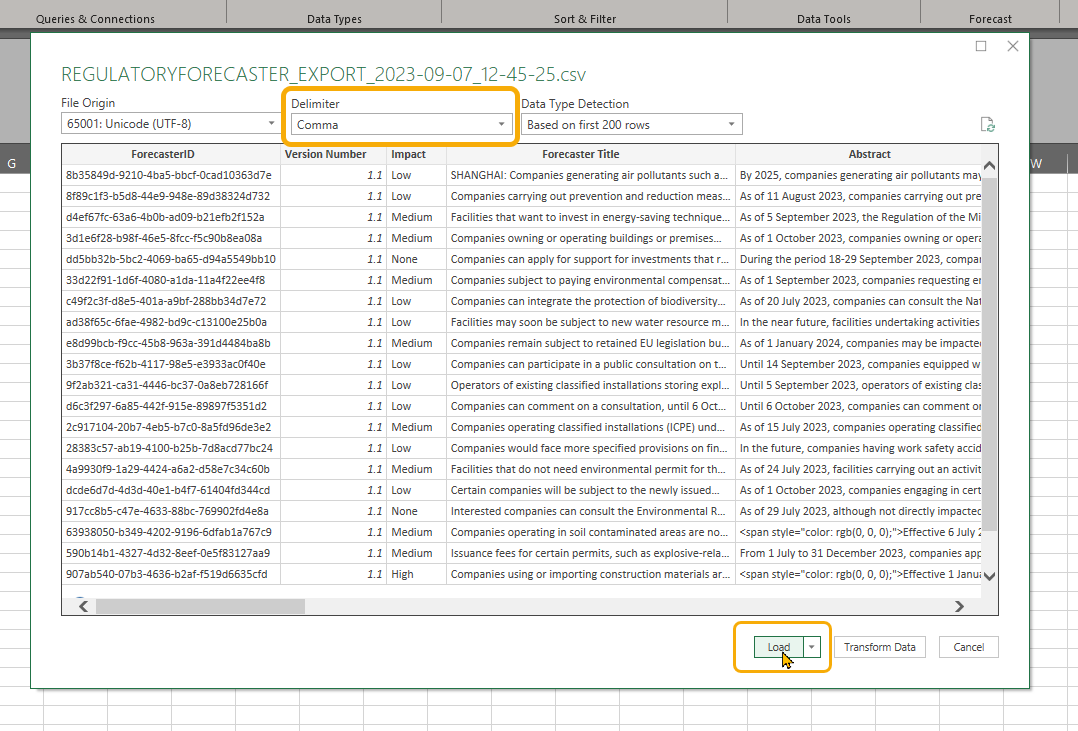Click title 'Issuance fees for certain permits'
This screenshot has height=731, width=1078.
click(x=591, y=553)
